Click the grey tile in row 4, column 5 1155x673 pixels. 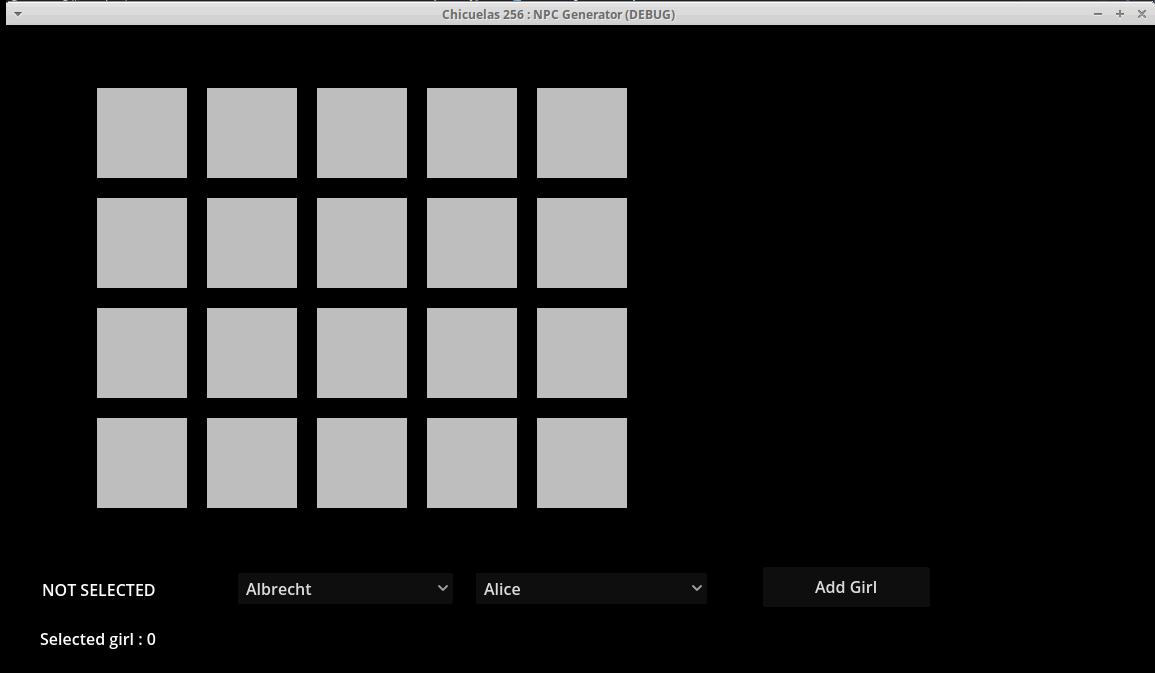point(582,462)
